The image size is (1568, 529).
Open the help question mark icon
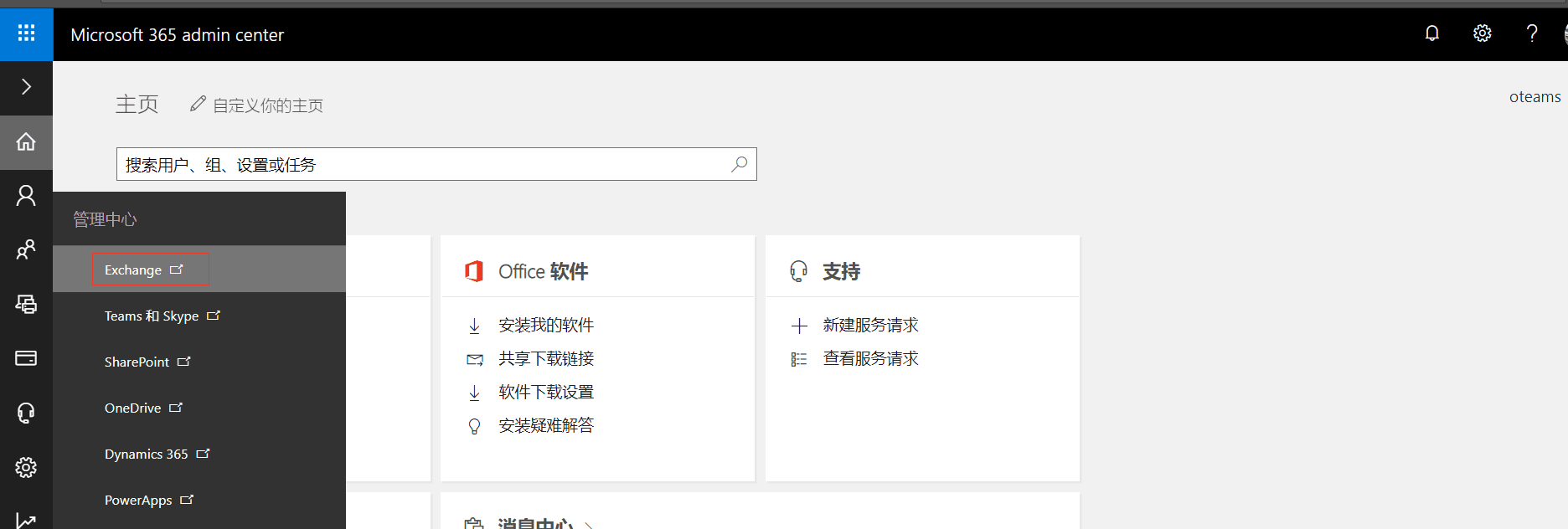click(x=1532, y=33)
